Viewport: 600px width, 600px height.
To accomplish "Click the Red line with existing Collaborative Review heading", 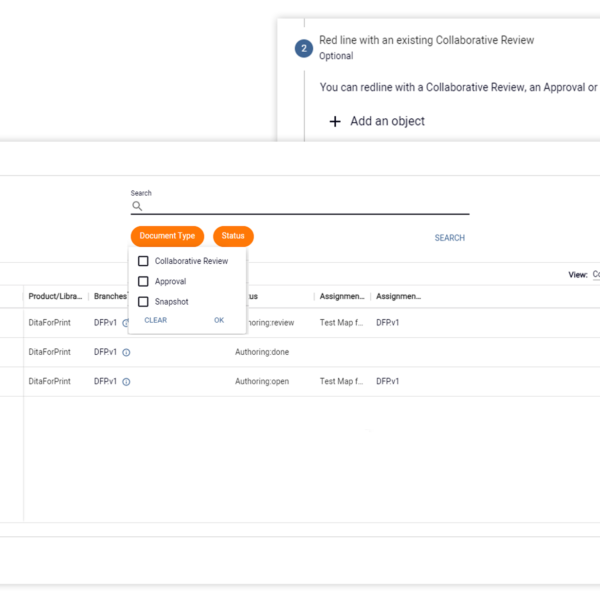I will (x=426, y=40).
